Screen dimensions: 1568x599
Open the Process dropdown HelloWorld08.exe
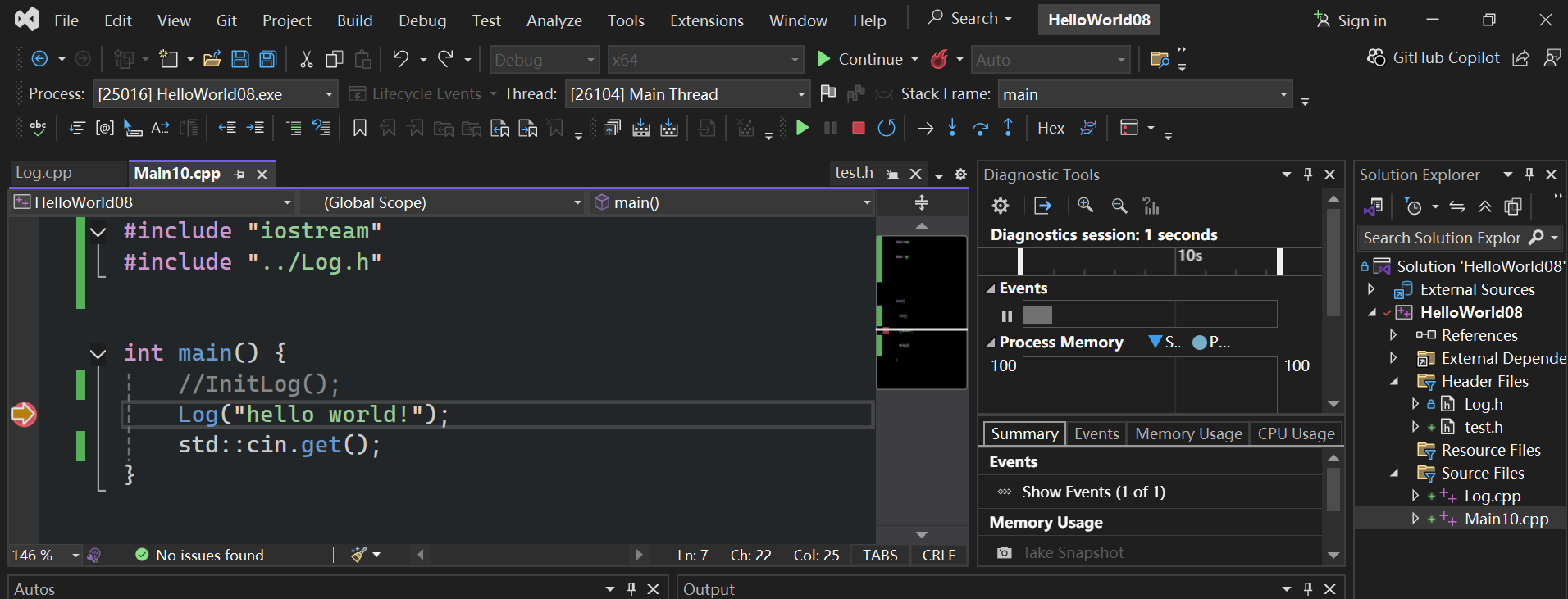[215, 94]
